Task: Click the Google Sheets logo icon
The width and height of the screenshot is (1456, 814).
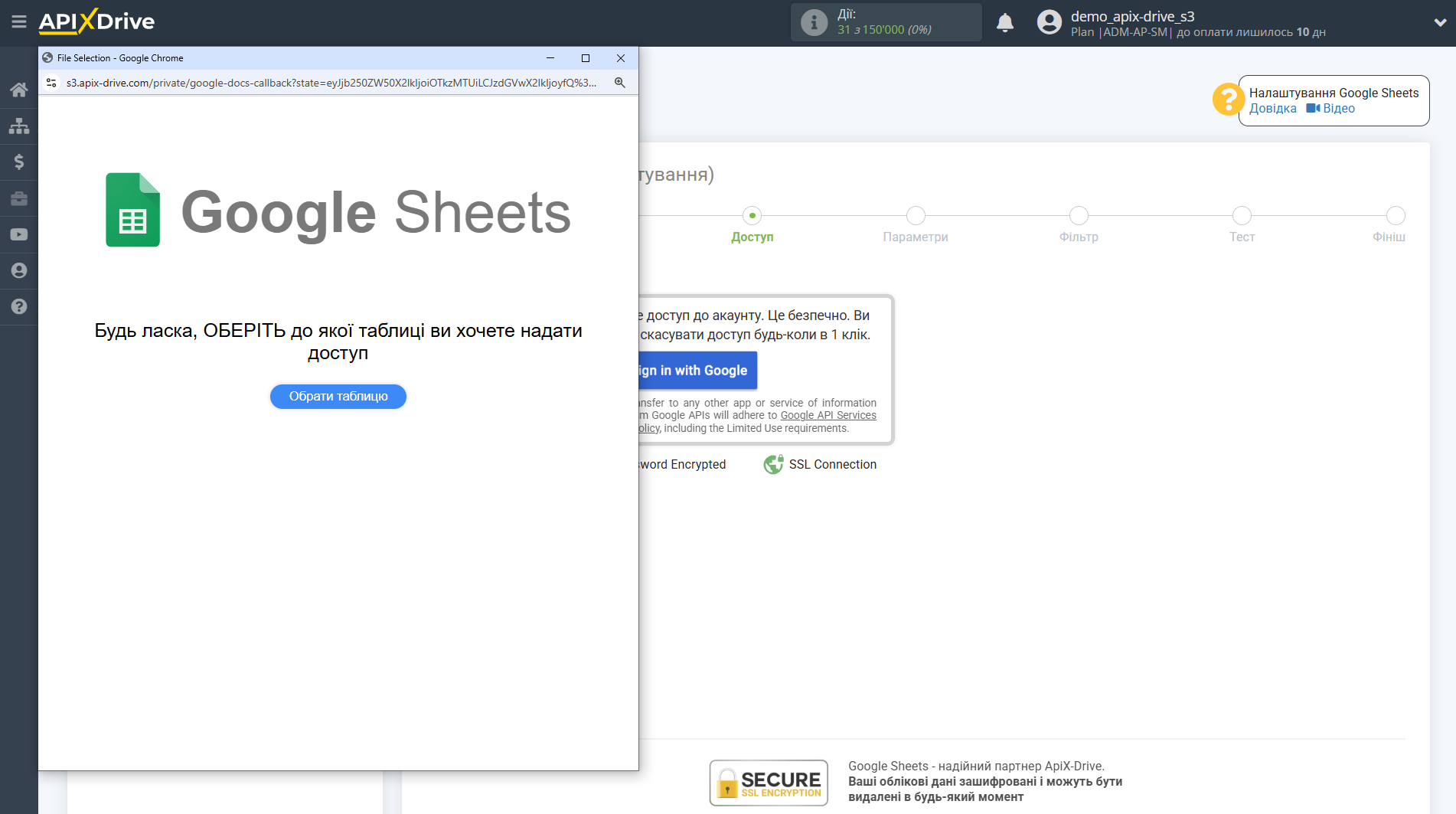Action: click(x=132, y=210)
